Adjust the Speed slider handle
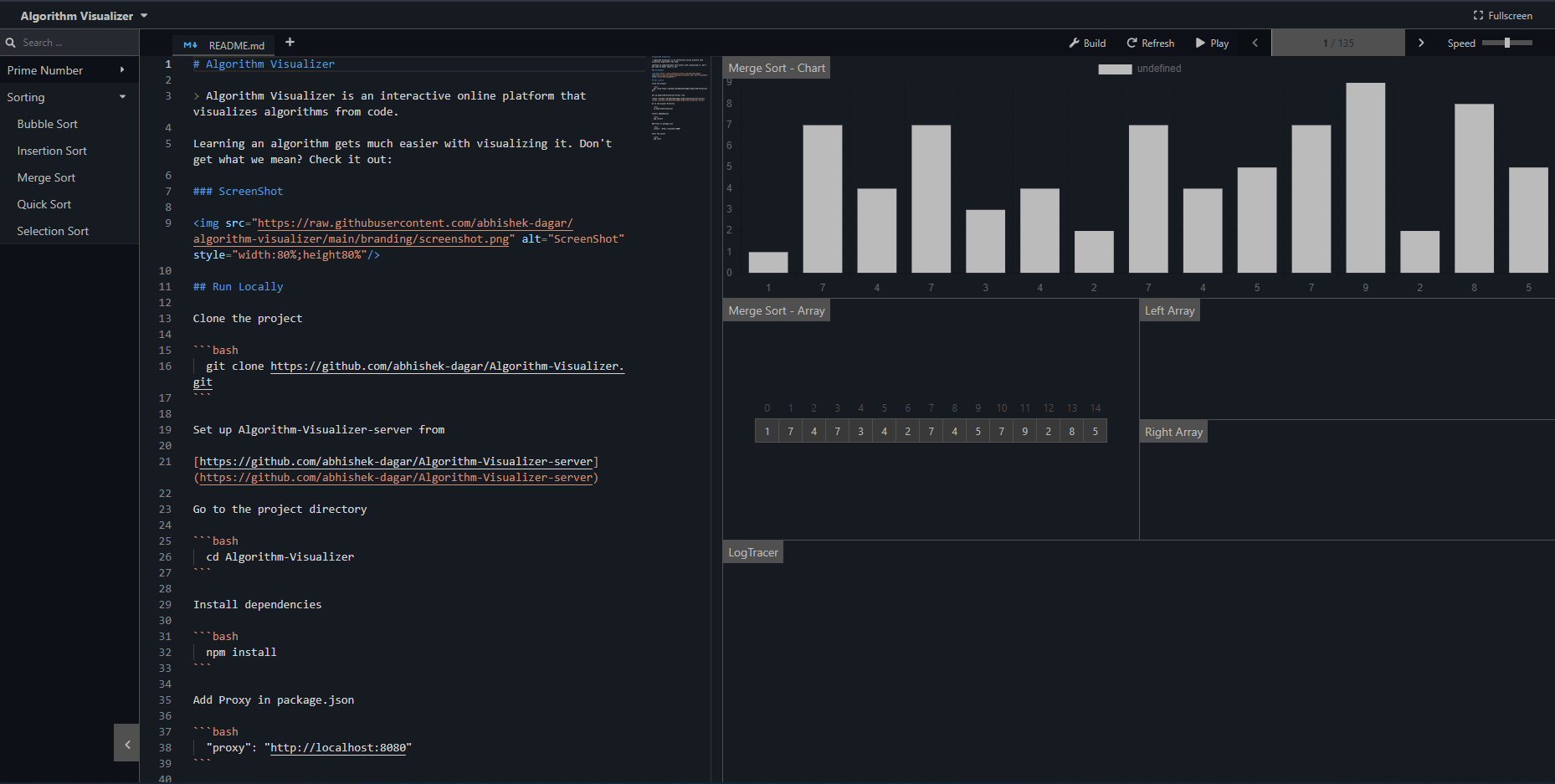Viewport: 1555px width, 784px height. tap(1507, 43)
